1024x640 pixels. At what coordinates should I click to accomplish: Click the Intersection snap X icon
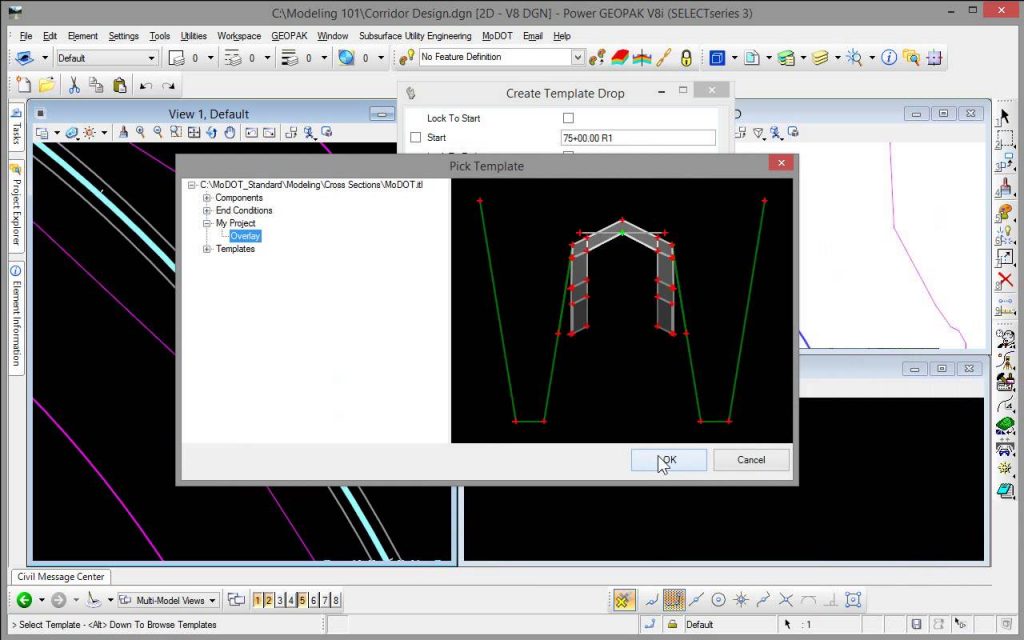click(x=786, y=600)
